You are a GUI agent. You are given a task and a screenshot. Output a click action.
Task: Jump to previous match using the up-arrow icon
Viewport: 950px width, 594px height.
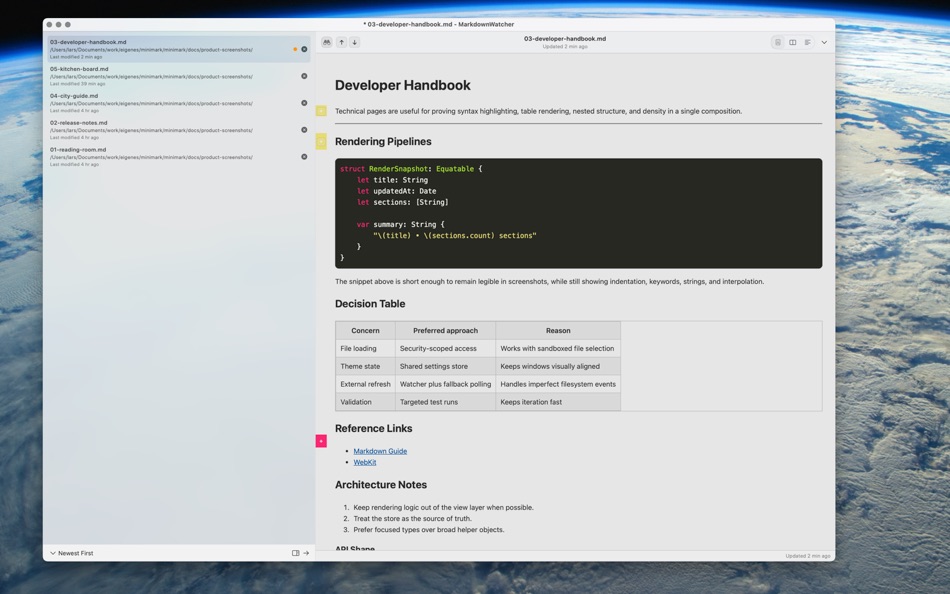(341, 42)
